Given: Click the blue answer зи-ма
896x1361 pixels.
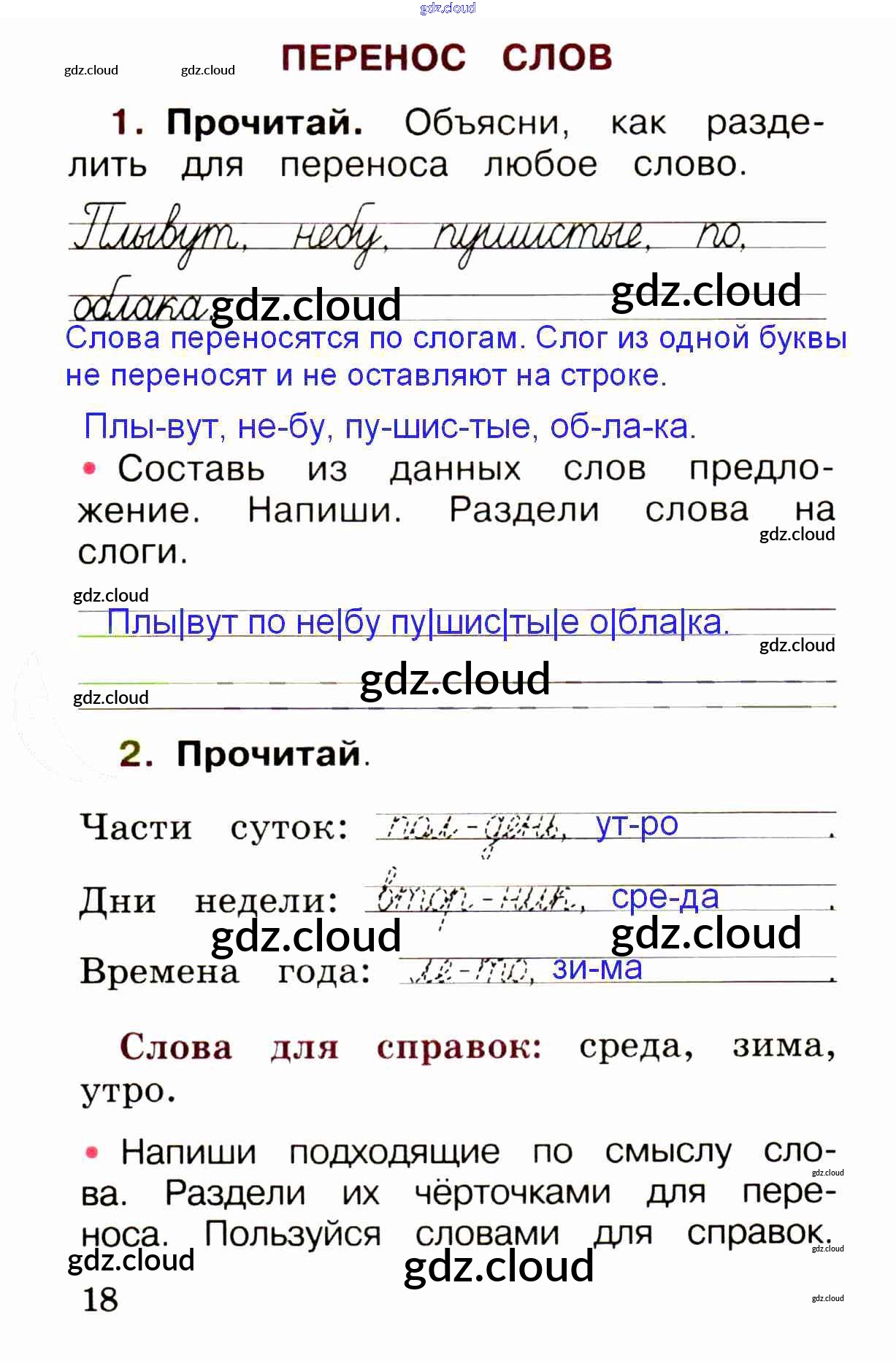Looking at the screenshot, I should tap(597, 968).
